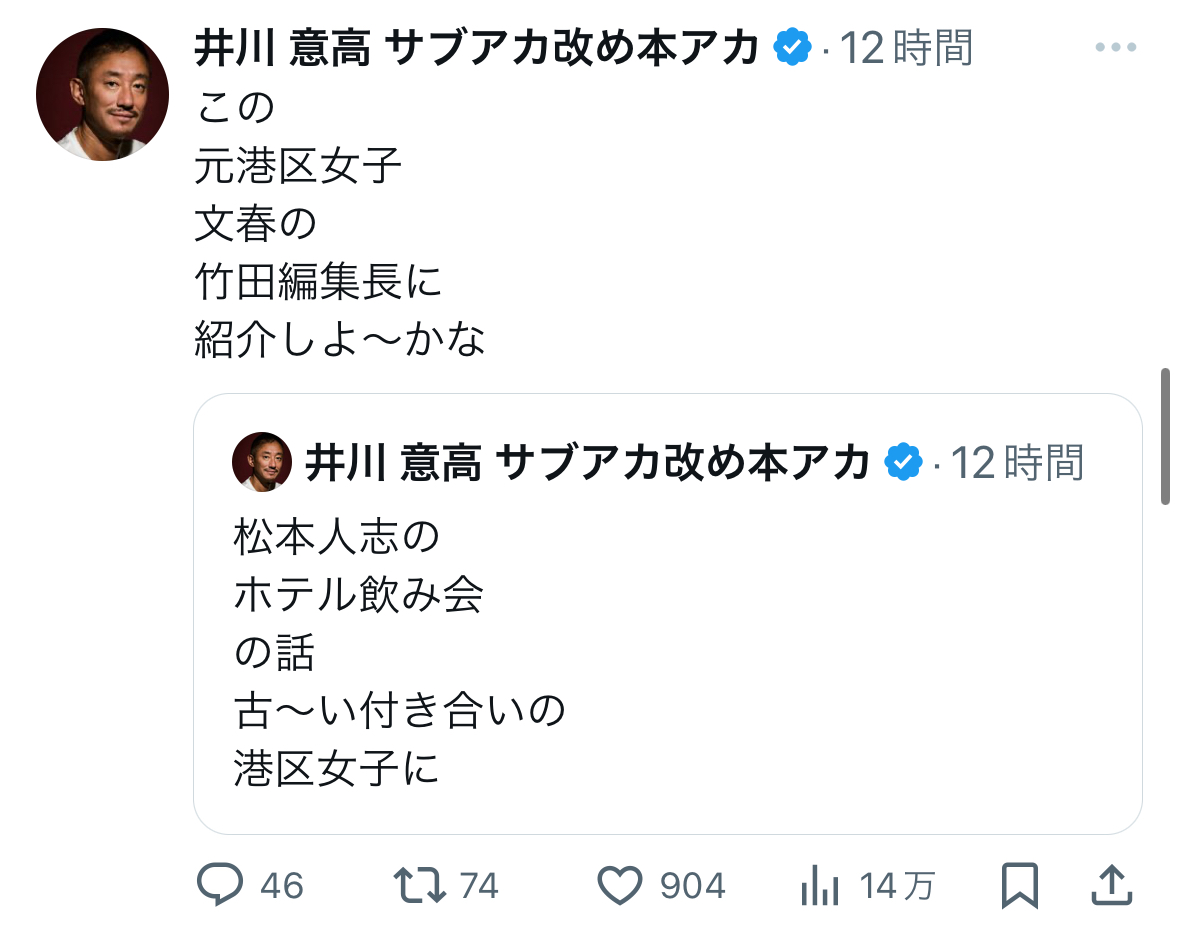This screenshot has height=947, width=1179.
Task: Click the vertical scrollbar thumb
Action: (1166, 436)
